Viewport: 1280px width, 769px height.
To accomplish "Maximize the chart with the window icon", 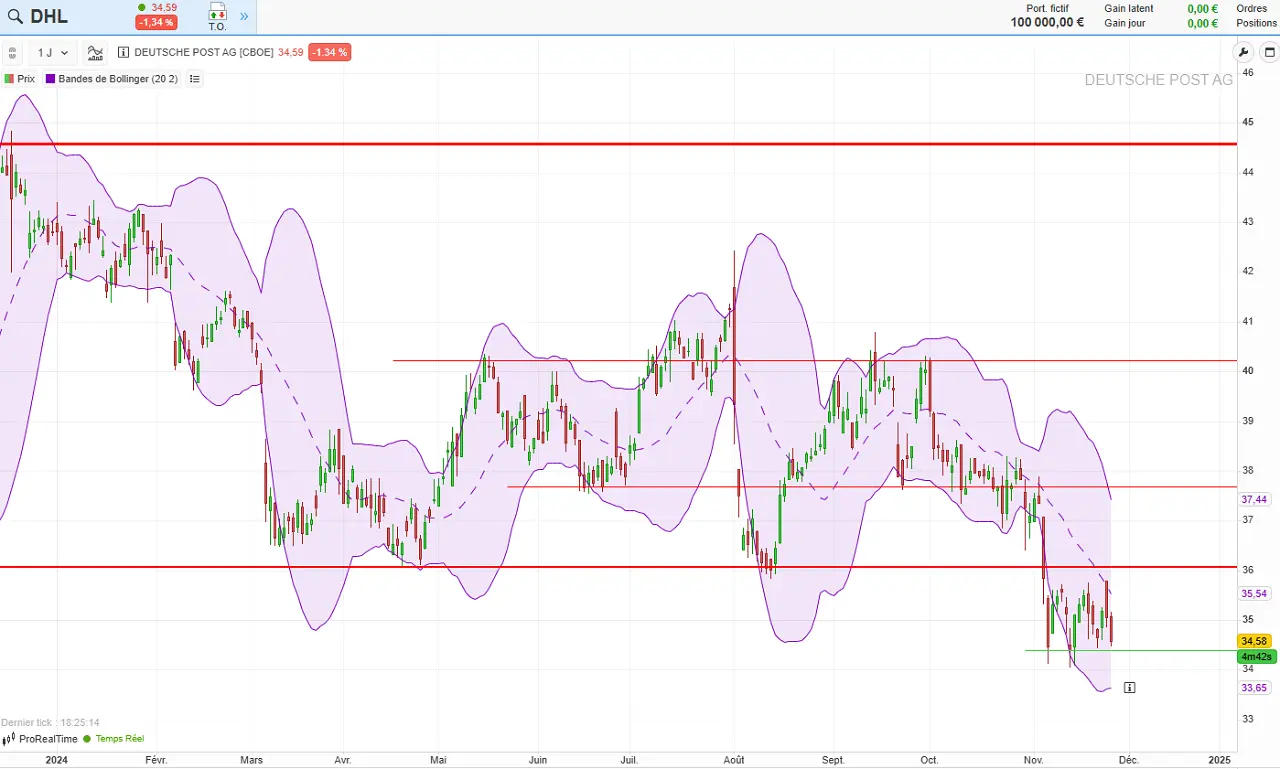I will [x=1270, y=53].
